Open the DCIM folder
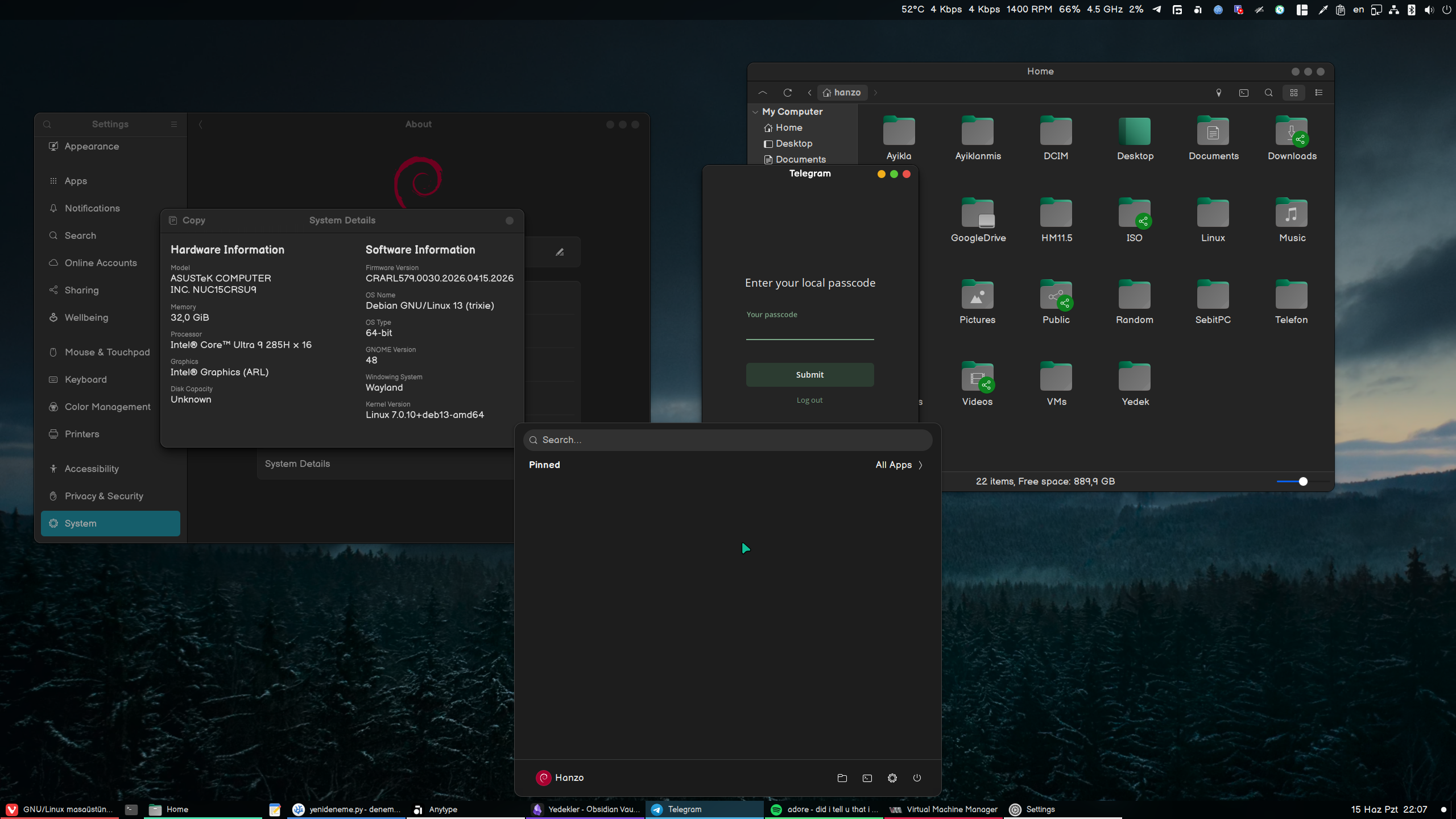The image size is (1456, 819). tap(1056, 139)
